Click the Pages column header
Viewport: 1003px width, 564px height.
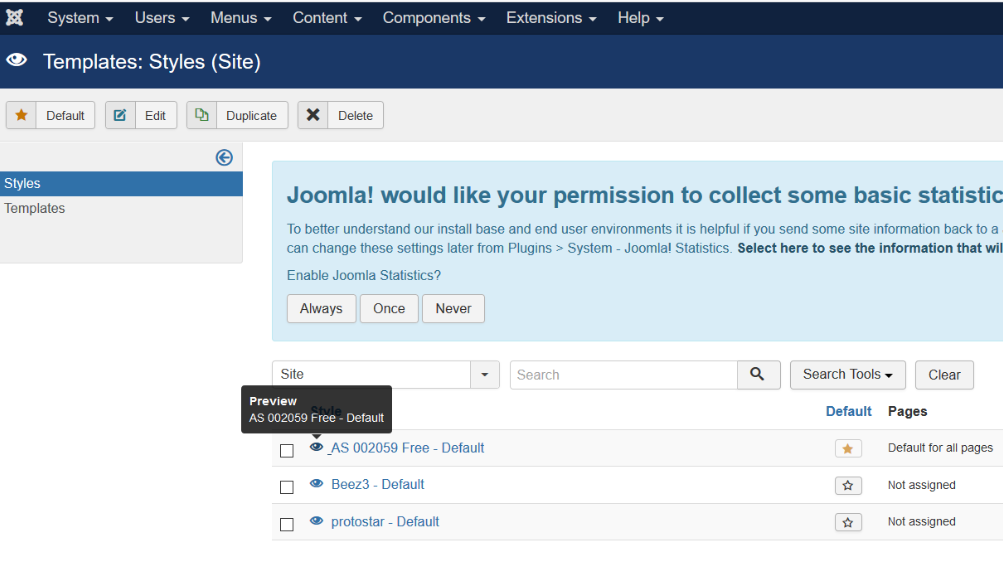click(908, 411)
